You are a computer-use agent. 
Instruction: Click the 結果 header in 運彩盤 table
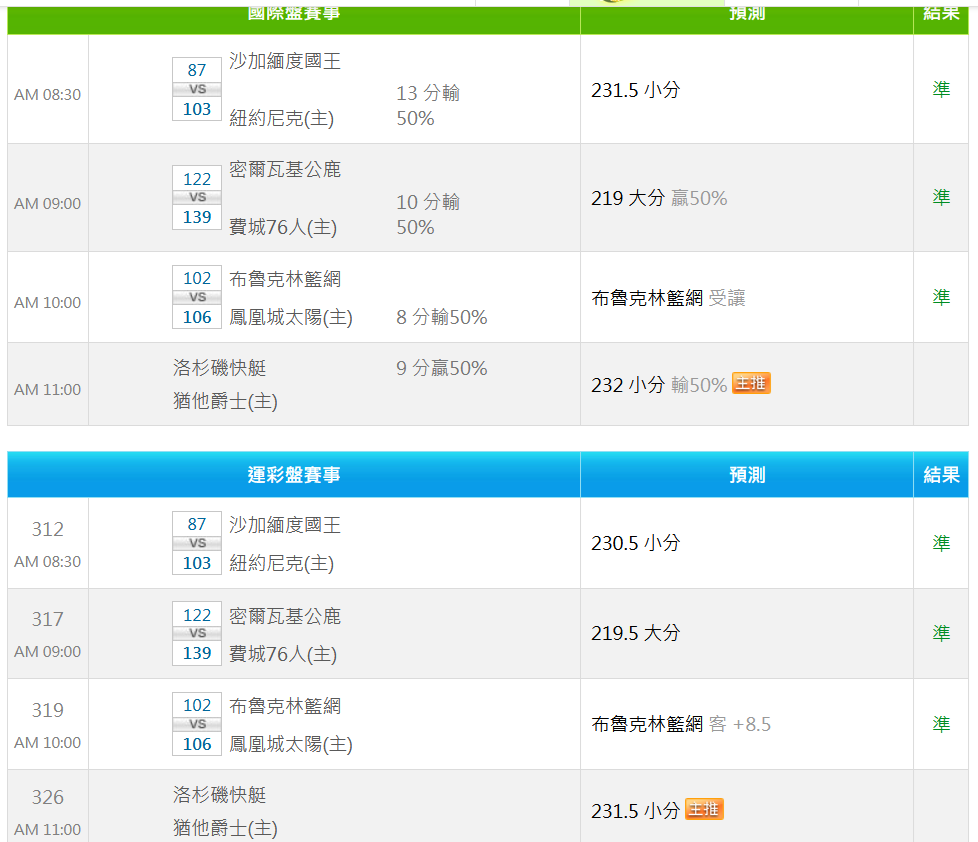tap(941, 475)
